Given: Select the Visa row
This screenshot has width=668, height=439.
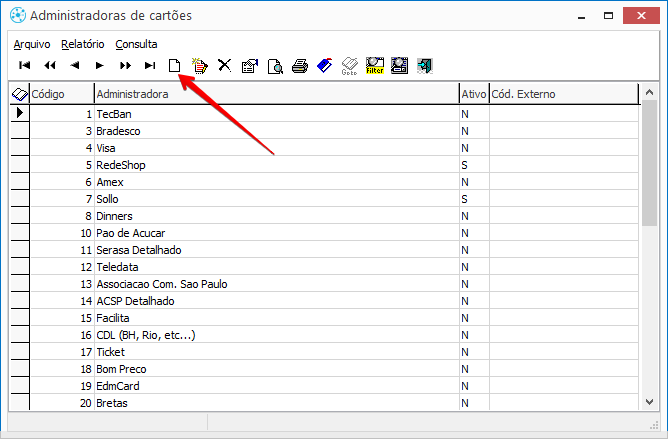Looking at the screenshot, I should click(x=334, y=148).
